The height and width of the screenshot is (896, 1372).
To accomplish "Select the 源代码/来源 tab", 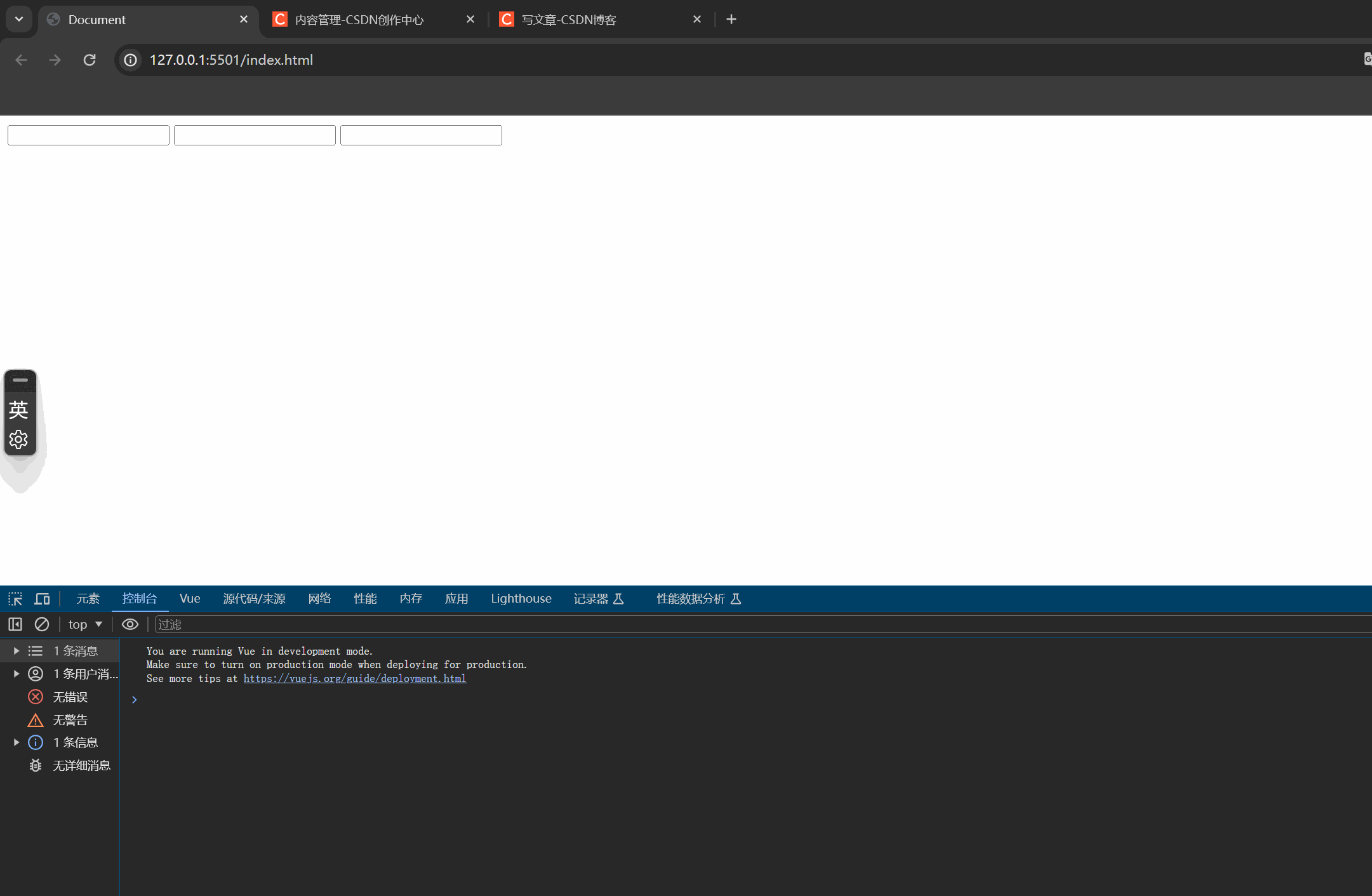I will click(x=255, y=599).
